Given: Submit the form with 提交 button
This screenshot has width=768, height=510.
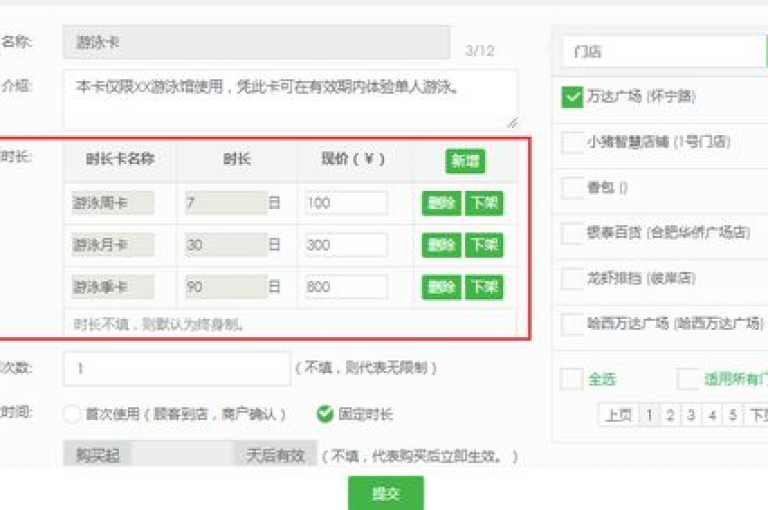Looking at the screenshot, I should [x=386, y=493].
